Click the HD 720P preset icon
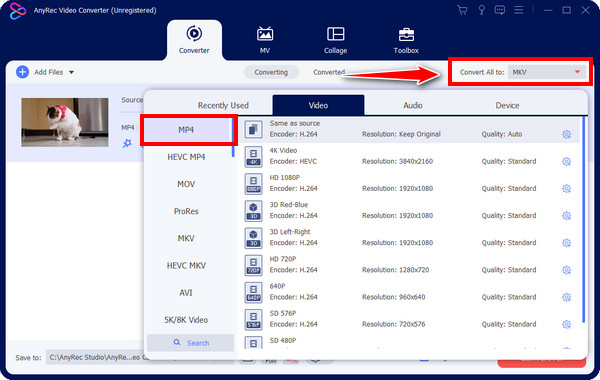Viewport: 600px width, 380px height. [x=253, y=265]
